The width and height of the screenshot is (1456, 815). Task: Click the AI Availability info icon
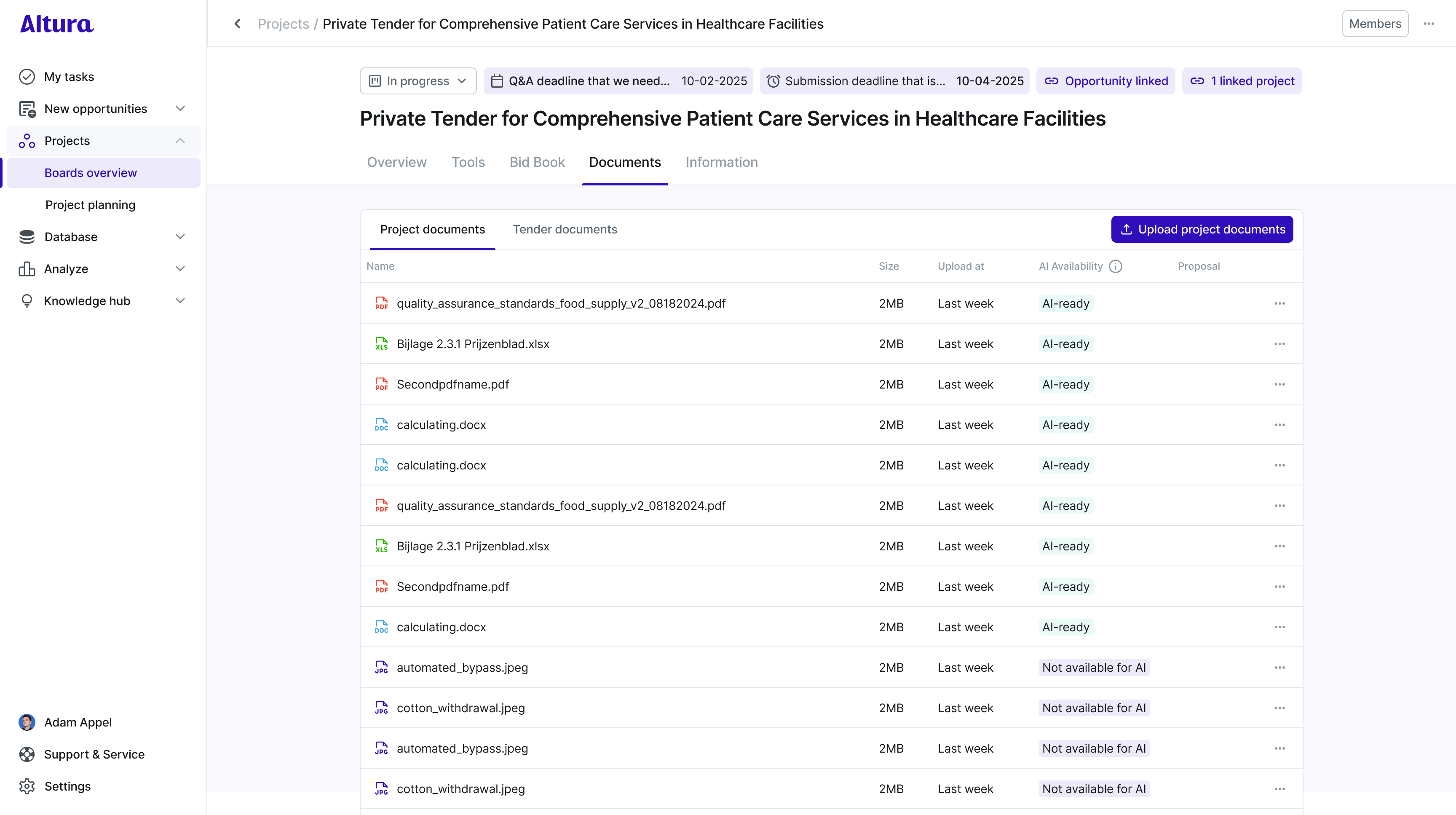pyautogui.click(x=1115, y=266)
